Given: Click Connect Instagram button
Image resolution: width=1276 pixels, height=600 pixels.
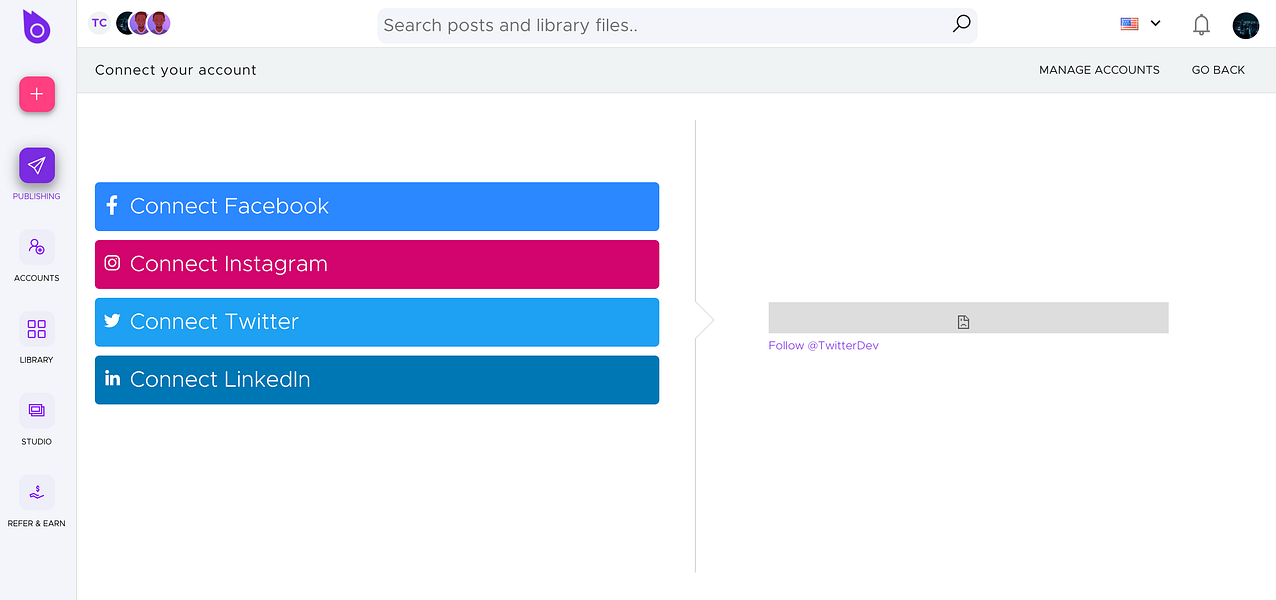Looking at the screenshot, I should tap(377, 264).
